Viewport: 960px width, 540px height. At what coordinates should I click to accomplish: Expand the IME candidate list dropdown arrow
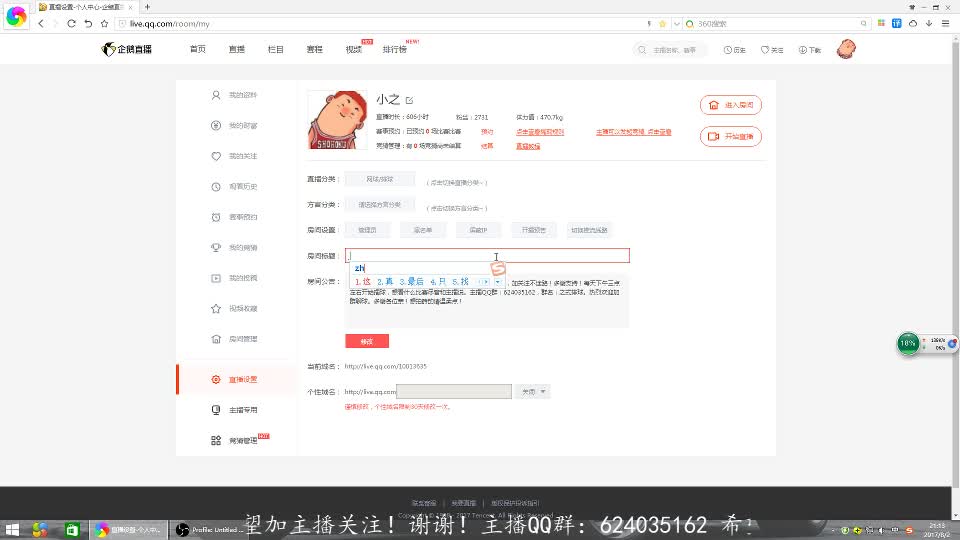[498, 282]
